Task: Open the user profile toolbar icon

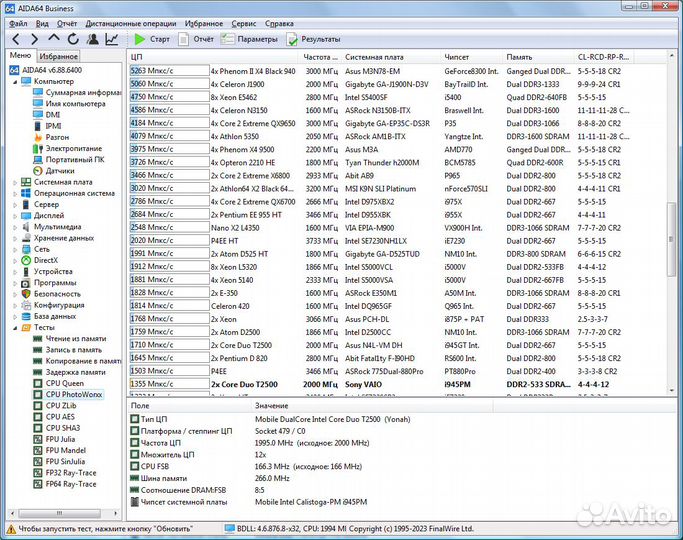Action: pyautogui.click(x=92, y=39)
